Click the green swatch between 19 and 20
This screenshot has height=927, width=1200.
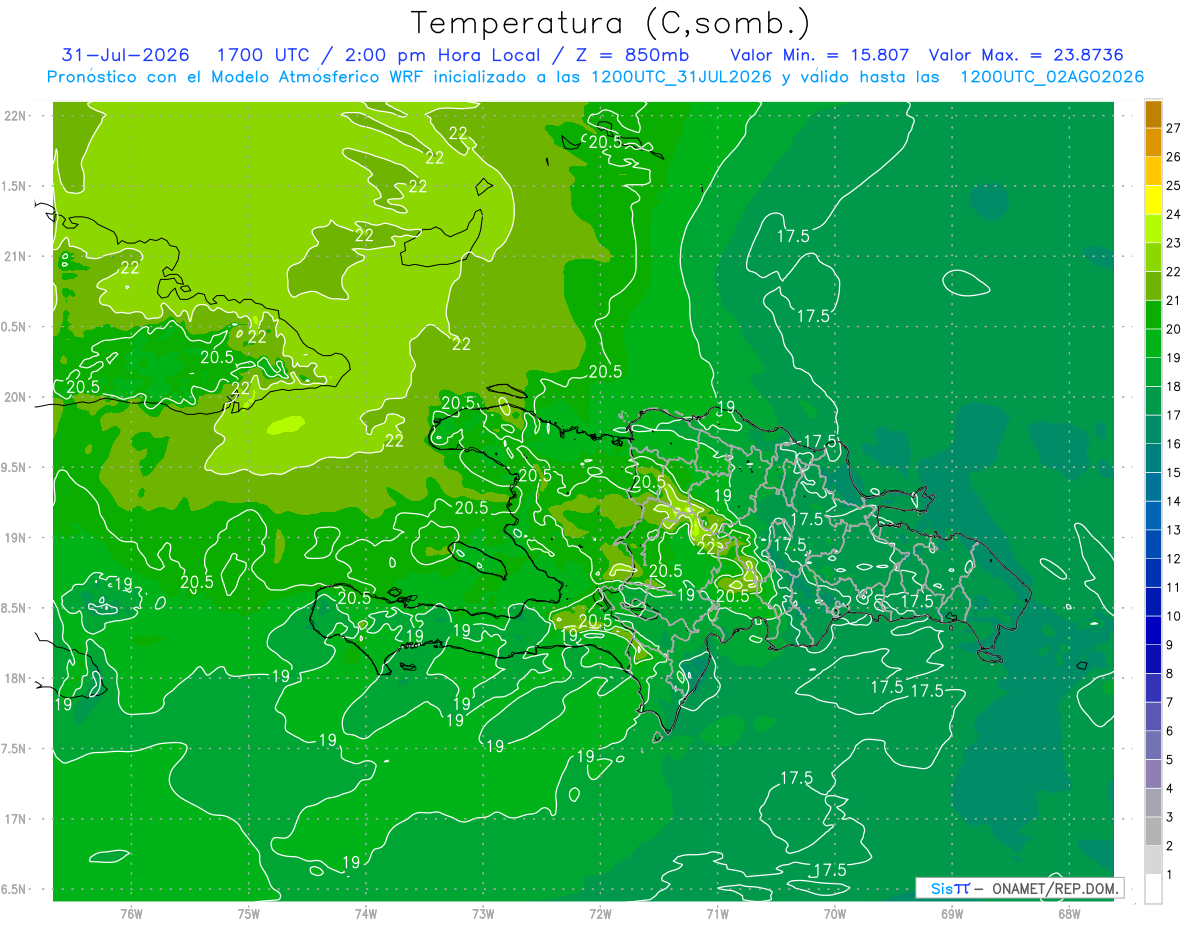[x=1153, y=343]
